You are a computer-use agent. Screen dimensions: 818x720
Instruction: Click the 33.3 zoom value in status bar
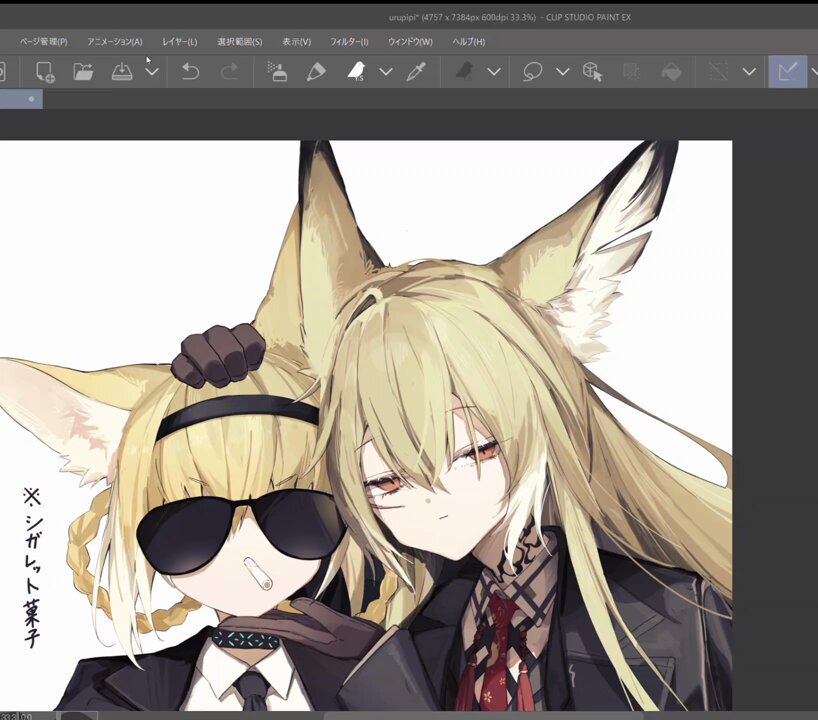9,716
